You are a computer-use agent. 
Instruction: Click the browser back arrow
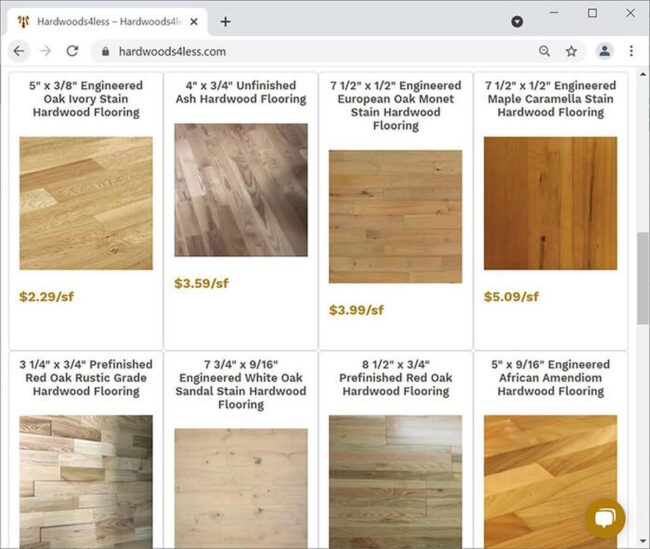(x=19, y=51)
